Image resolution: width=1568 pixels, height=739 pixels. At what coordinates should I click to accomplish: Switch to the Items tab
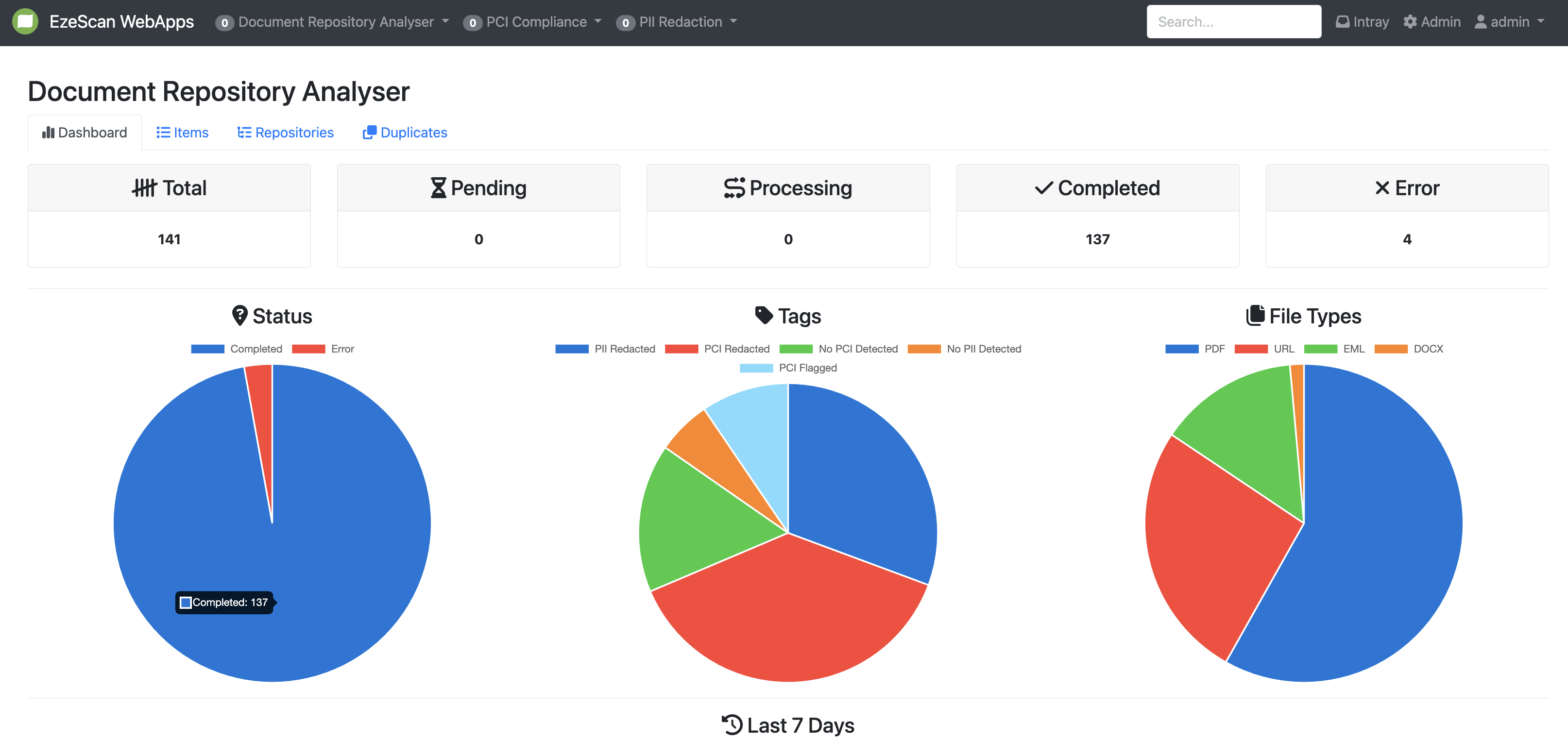[190, 133]
